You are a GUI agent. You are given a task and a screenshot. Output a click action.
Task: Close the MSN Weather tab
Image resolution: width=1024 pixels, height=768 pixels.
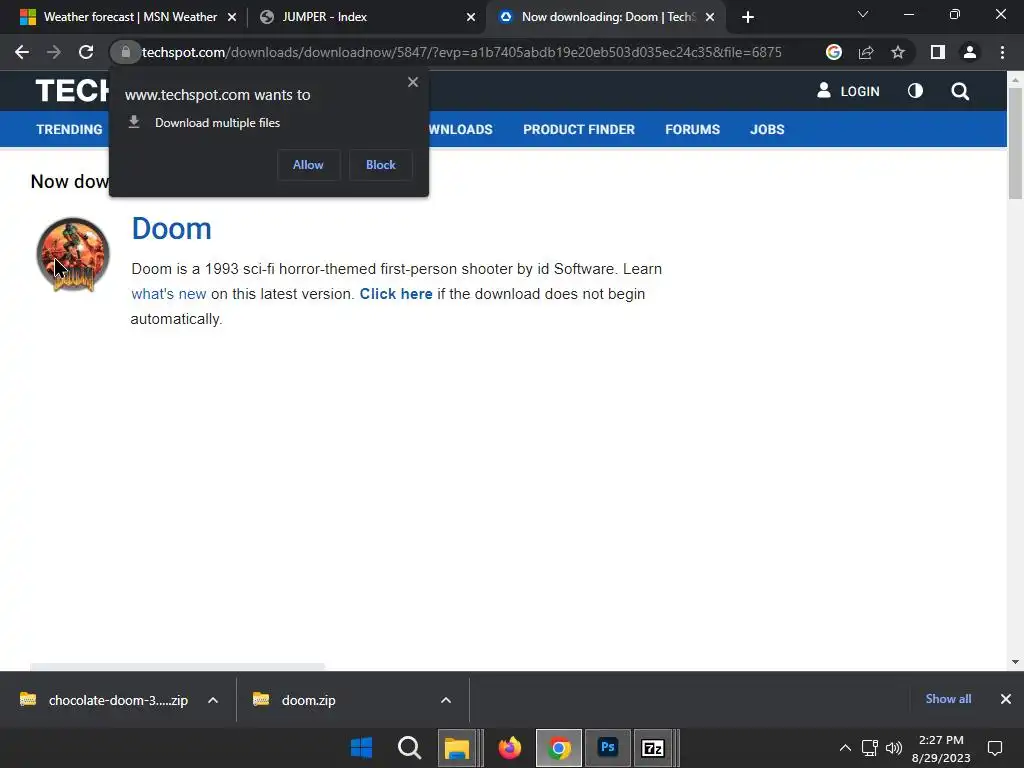coord(232,17)
